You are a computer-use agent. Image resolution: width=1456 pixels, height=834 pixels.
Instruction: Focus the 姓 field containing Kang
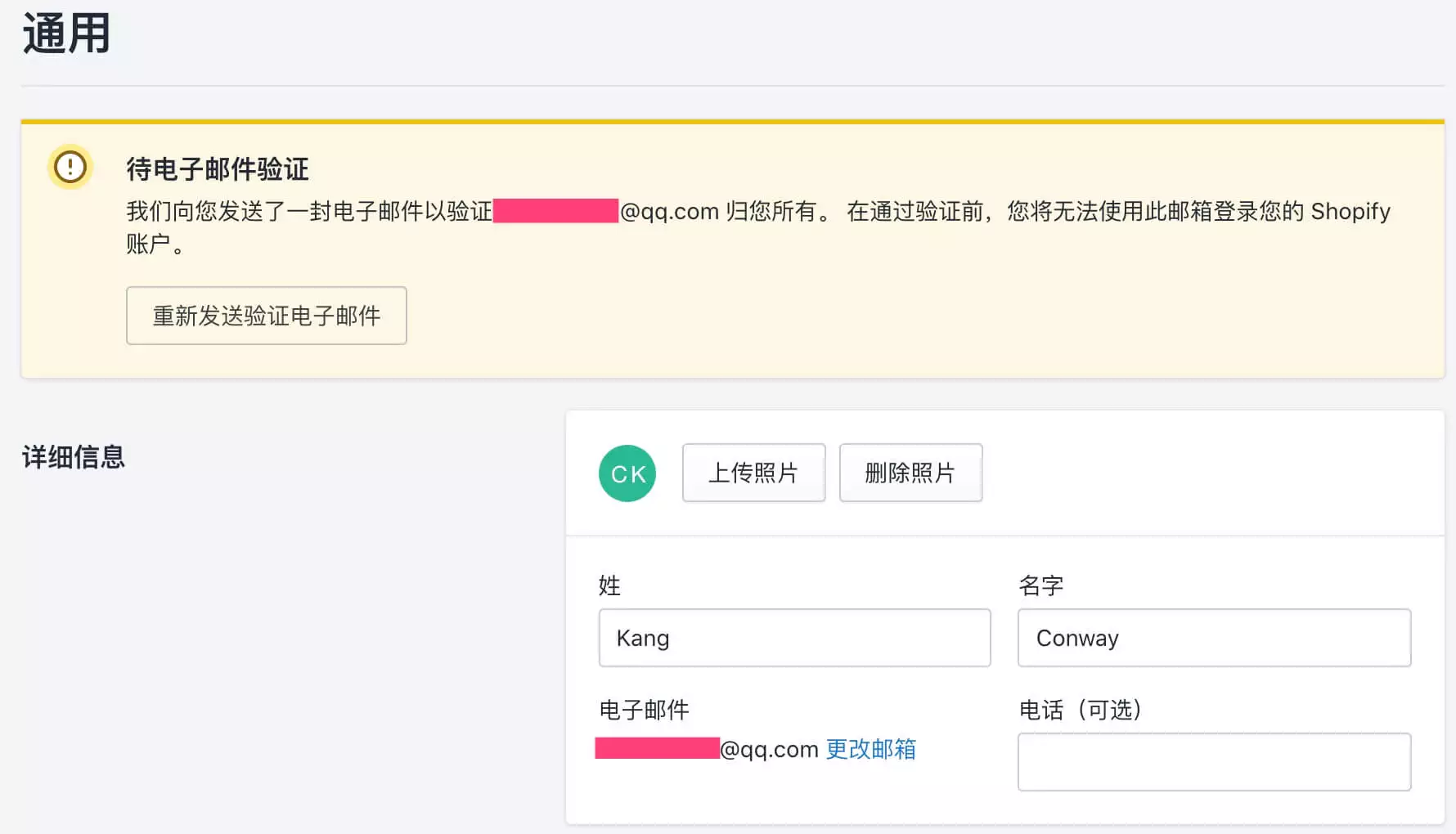click(794, 638)
